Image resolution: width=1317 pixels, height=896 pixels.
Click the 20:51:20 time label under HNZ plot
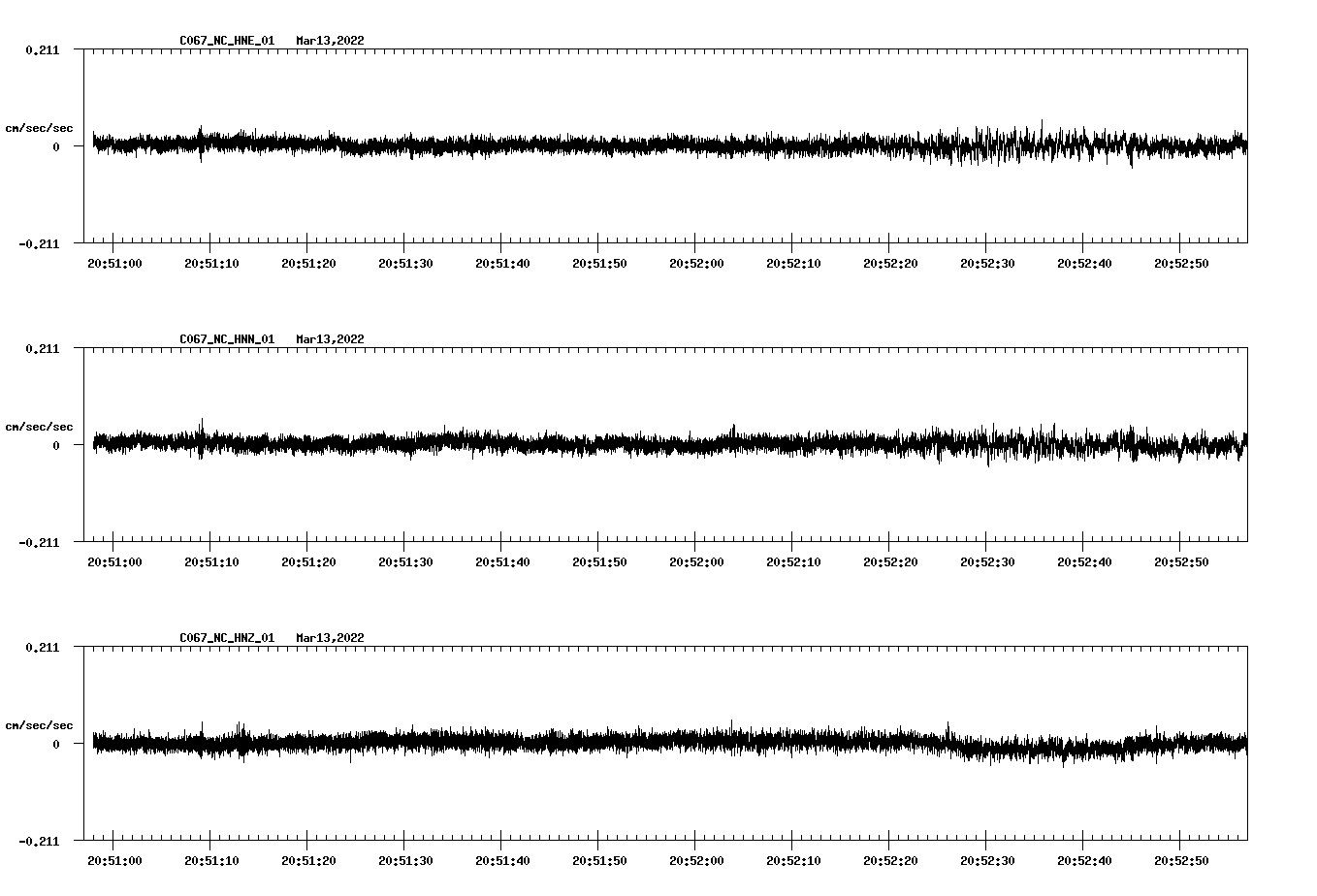pyautogui.click(x=308, y=861)
